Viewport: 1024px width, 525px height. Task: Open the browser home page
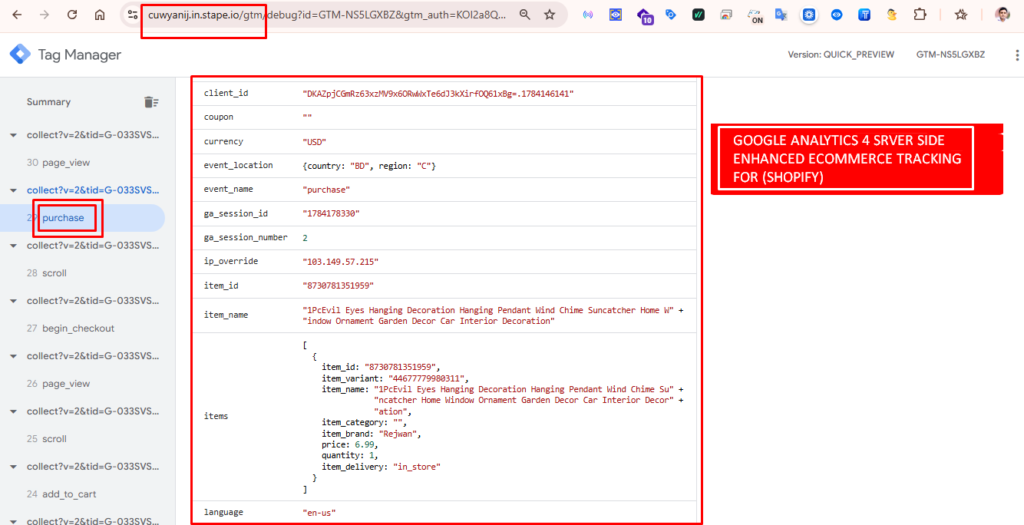pyautogui.click(x=100, y=14)
